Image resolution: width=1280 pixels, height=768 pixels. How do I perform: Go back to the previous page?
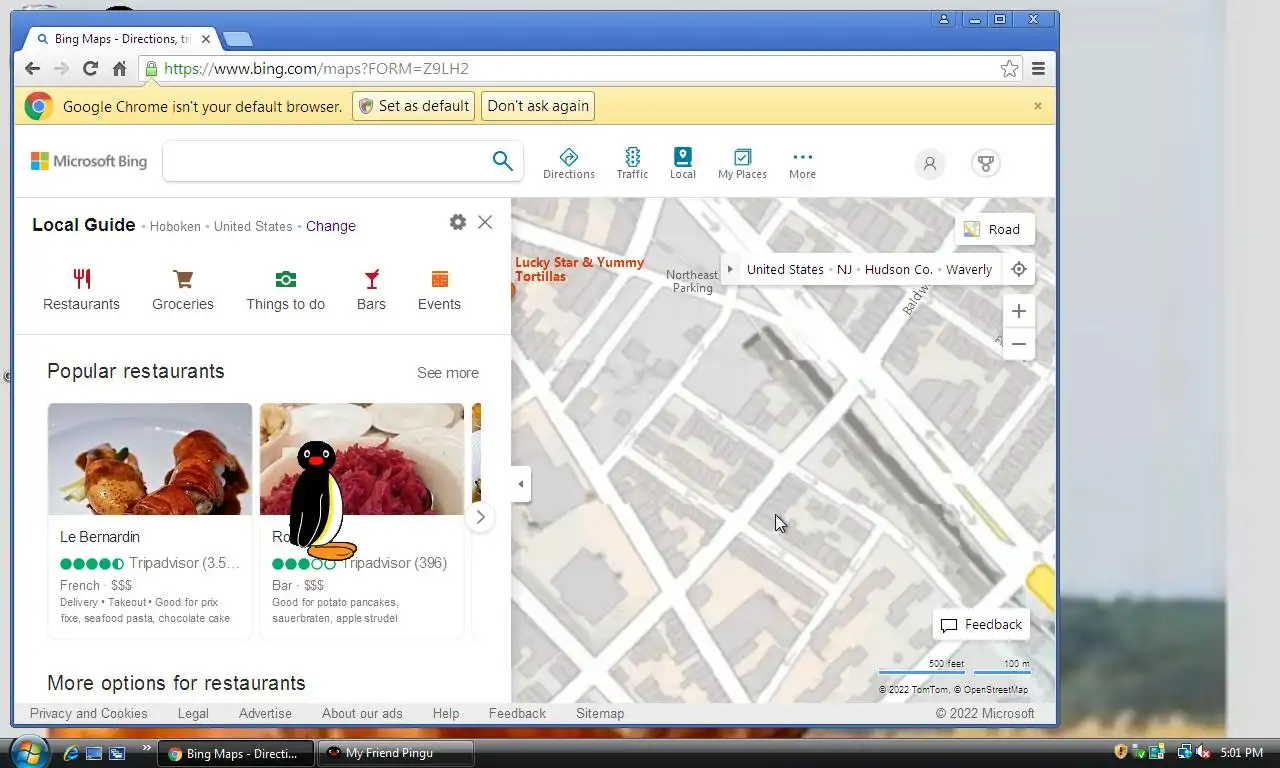tap(32, 69)
